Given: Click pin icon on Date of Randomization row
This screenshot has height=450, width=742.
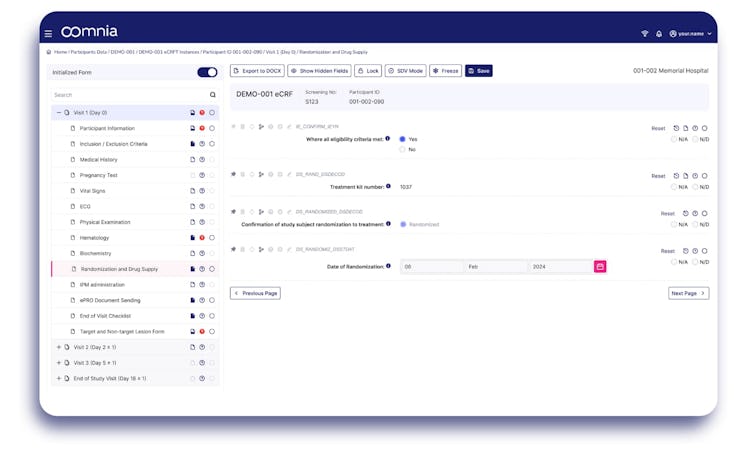Looking at the screenshot, I should (x=233, y=249).
